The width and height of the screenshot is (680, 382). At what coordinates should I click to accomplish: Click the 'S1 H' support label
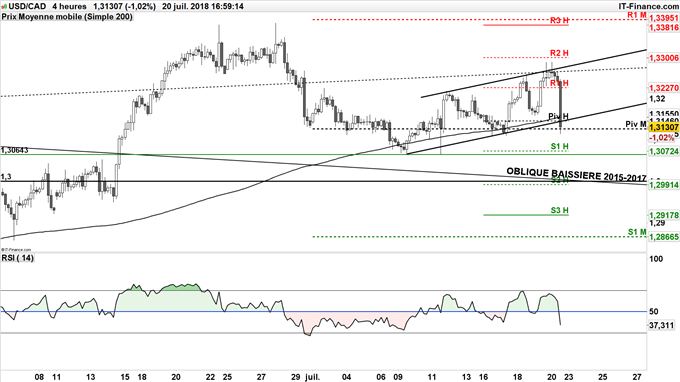(559, 147)
